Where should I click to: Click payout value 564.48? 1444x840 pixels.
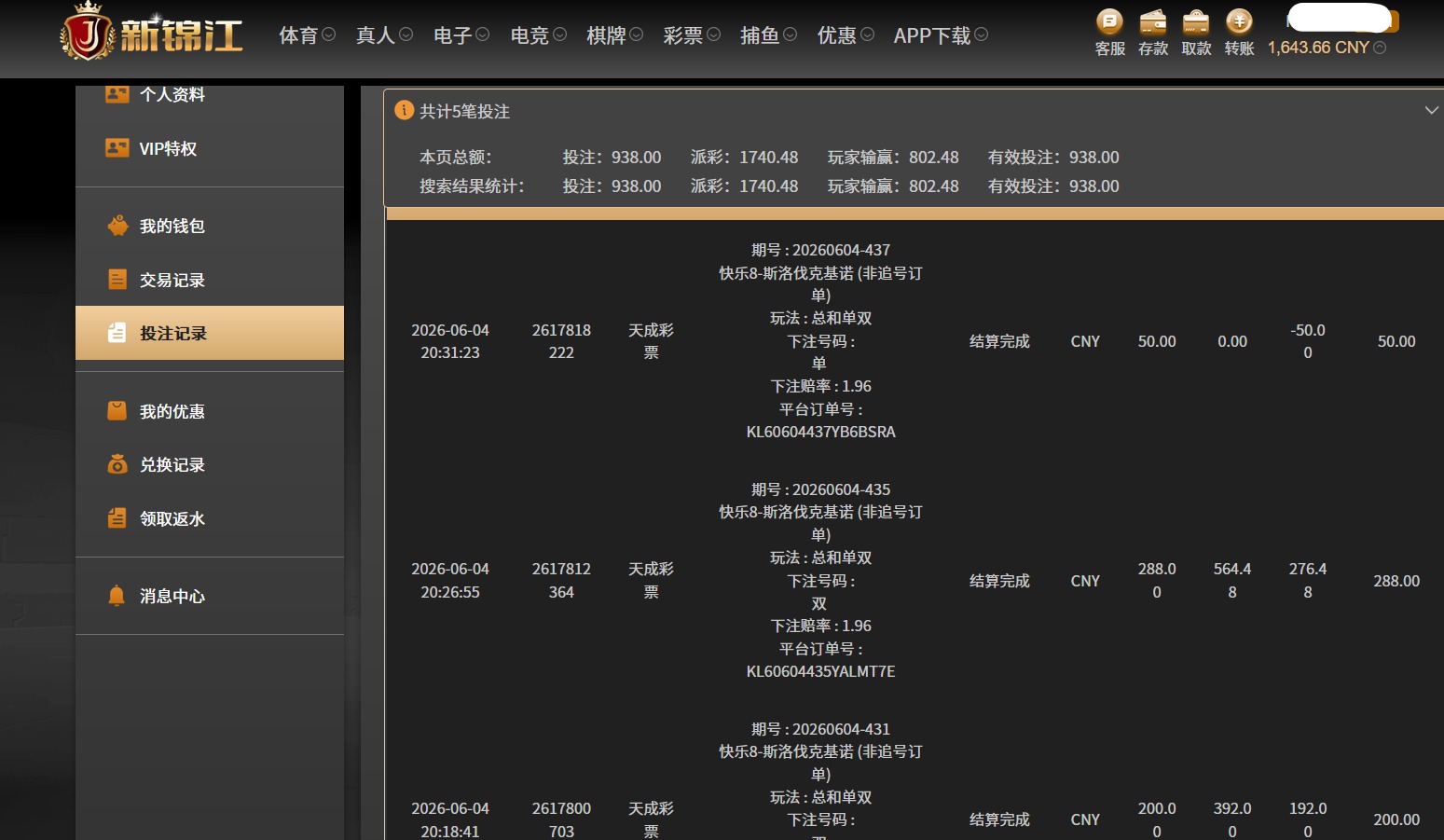pos(1232,580)
